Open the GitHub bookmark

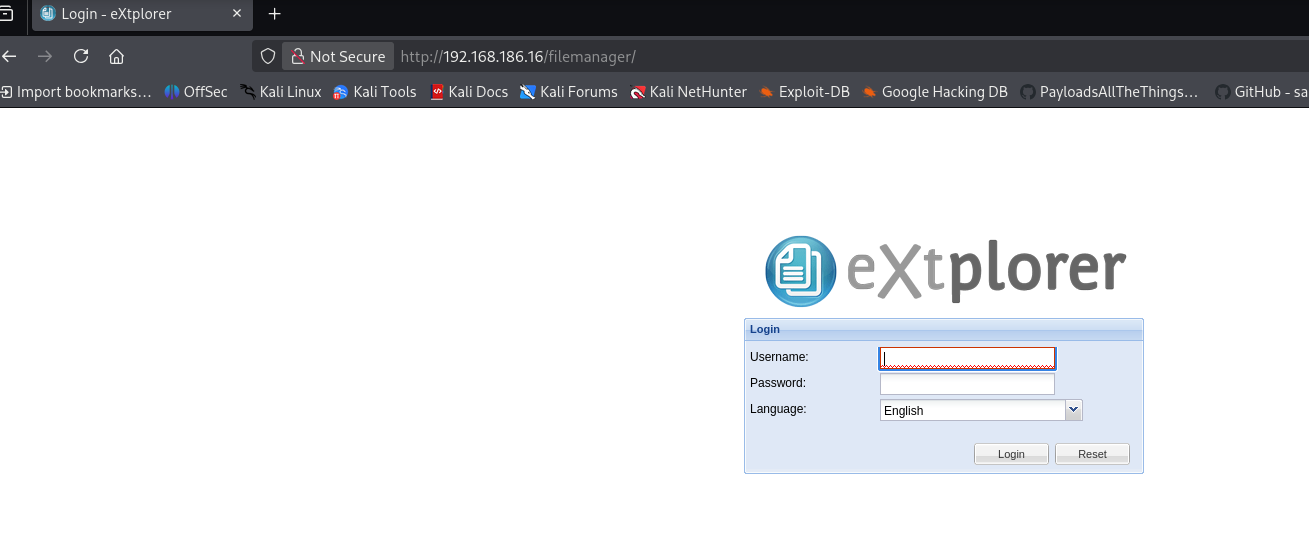(x=1262, y=92)
